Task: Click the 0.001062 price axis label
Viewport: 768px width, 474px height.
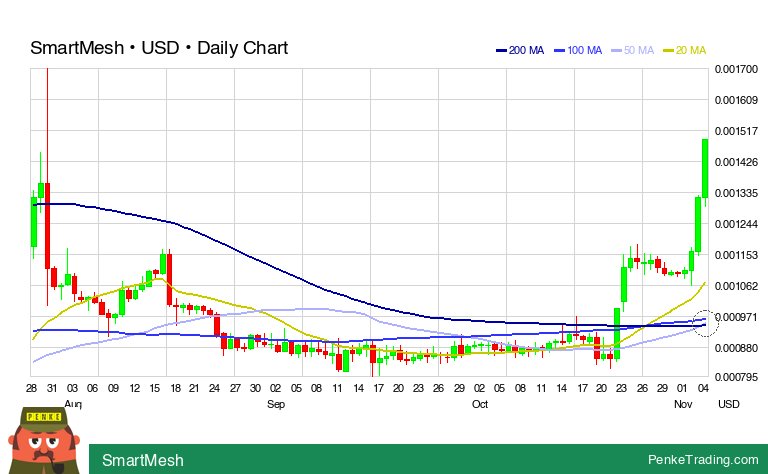Action: 736,285
